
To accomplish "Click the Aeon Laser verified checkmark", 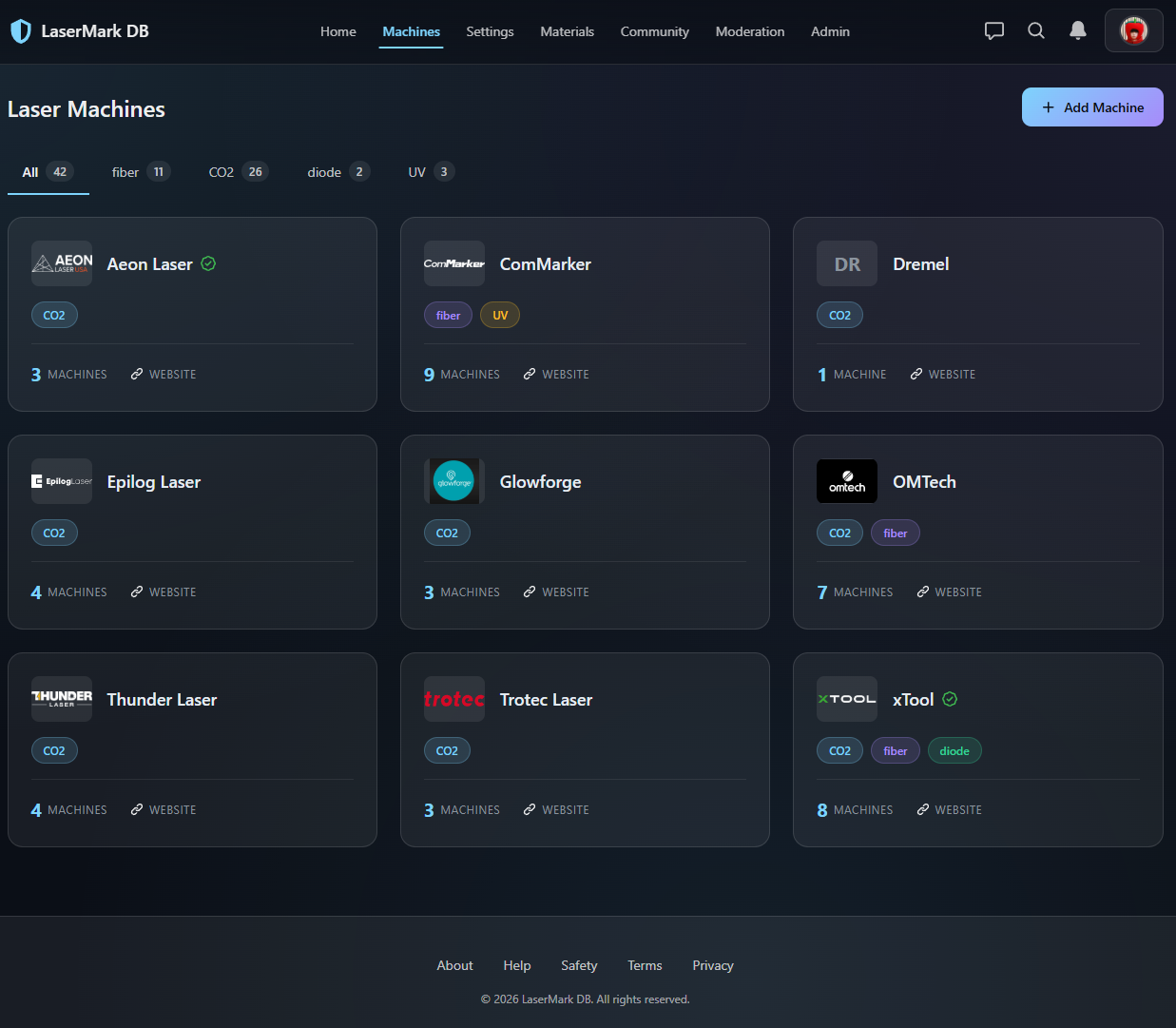I will (208, 263).
